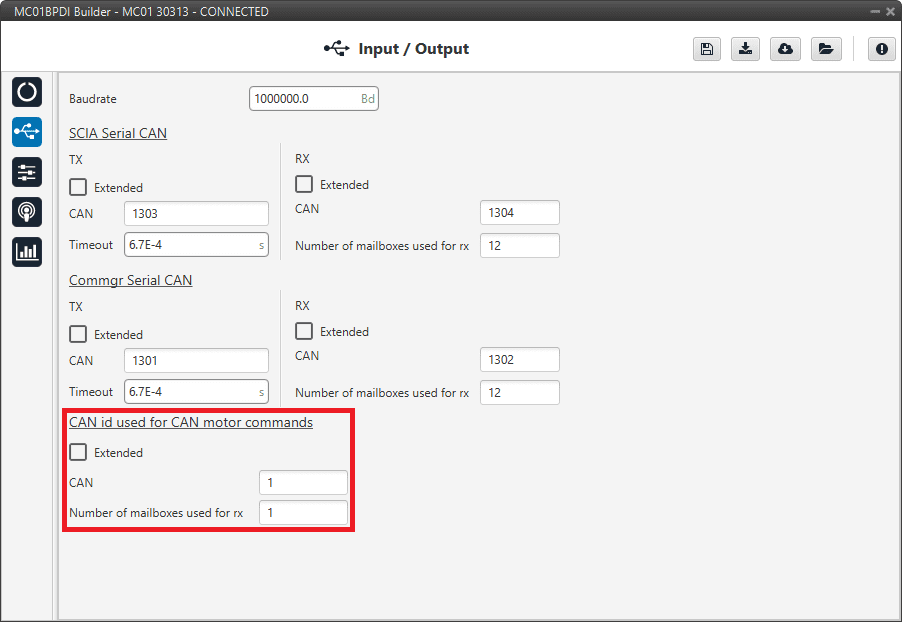Enable Extended under Commgr Serial CAN RX
Screen dimensions: 902x622
[304, 331]
